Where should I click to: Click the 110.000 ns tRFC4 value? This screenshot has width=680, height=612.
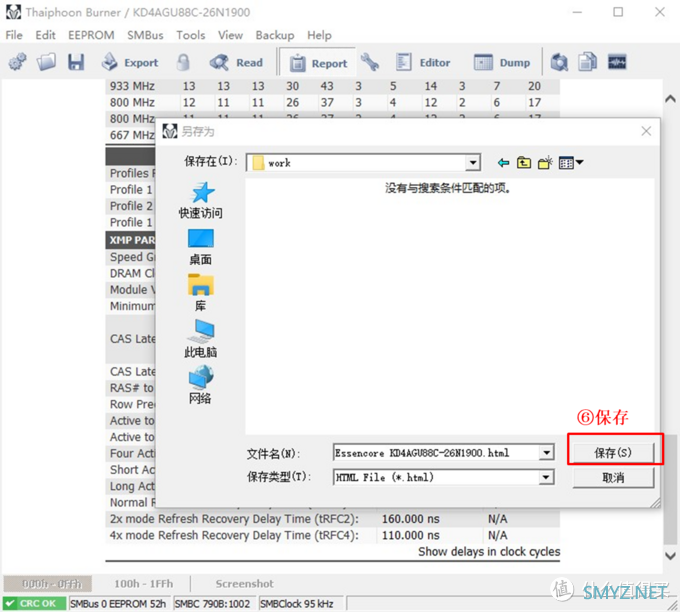(x=410, y=535)
